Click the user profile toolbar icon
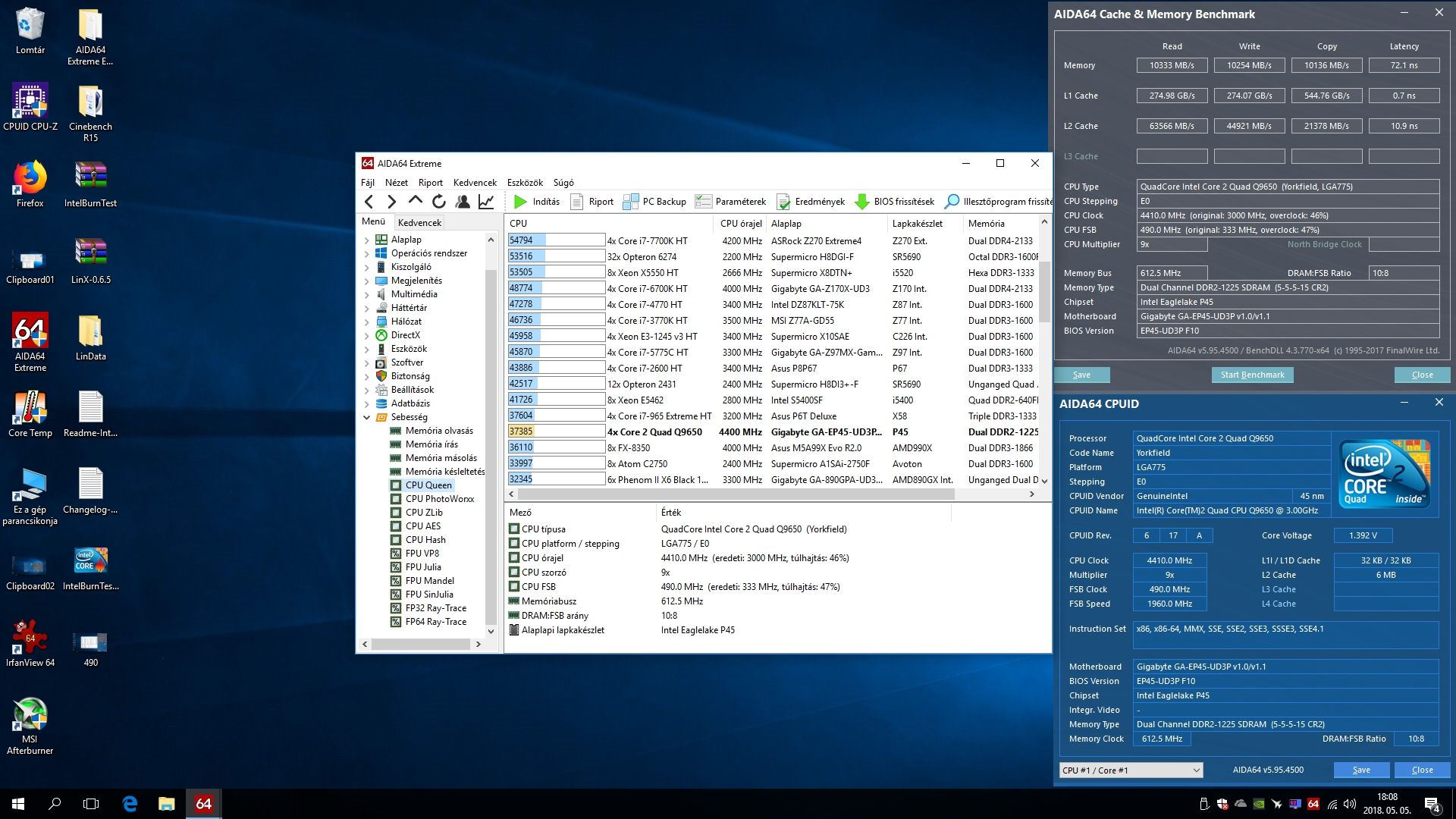This screenshot has height=819, width=1456. pyautogui.click(x=463, y=202)
